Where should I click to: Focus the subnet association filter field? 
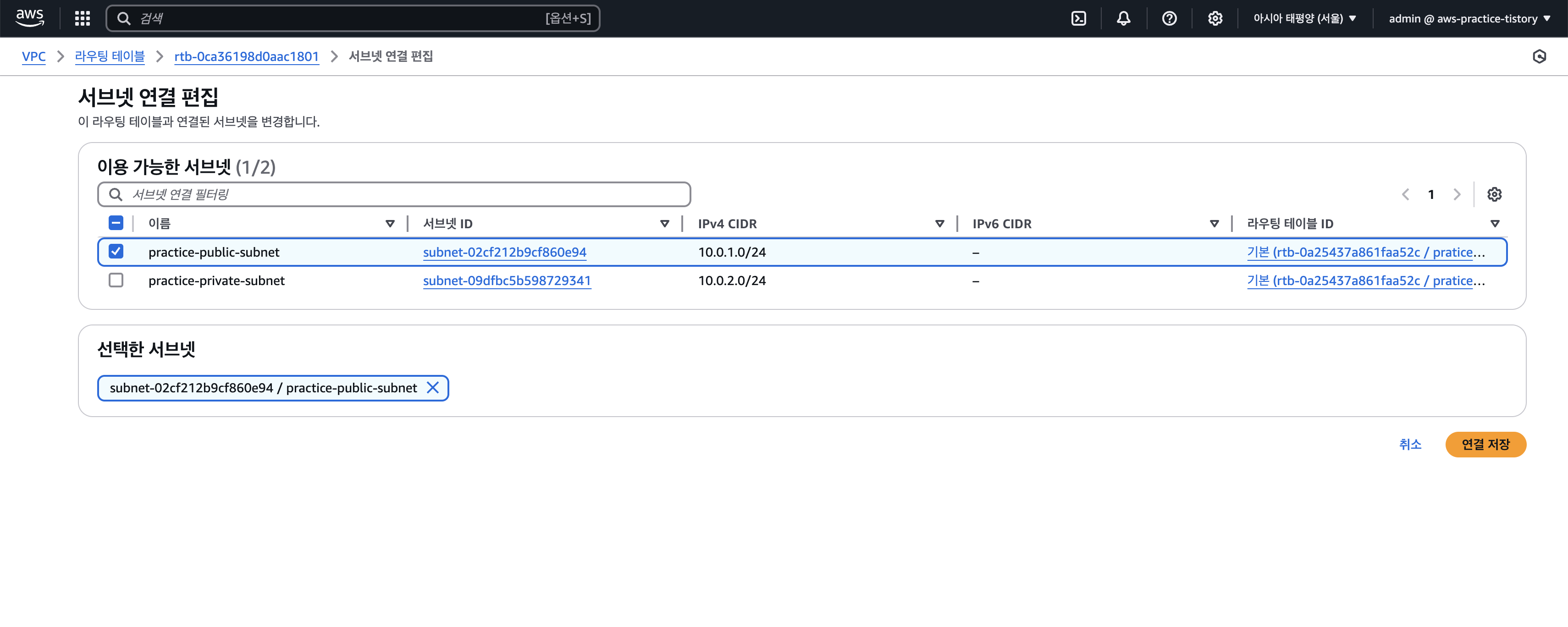[x=402, y=194]
